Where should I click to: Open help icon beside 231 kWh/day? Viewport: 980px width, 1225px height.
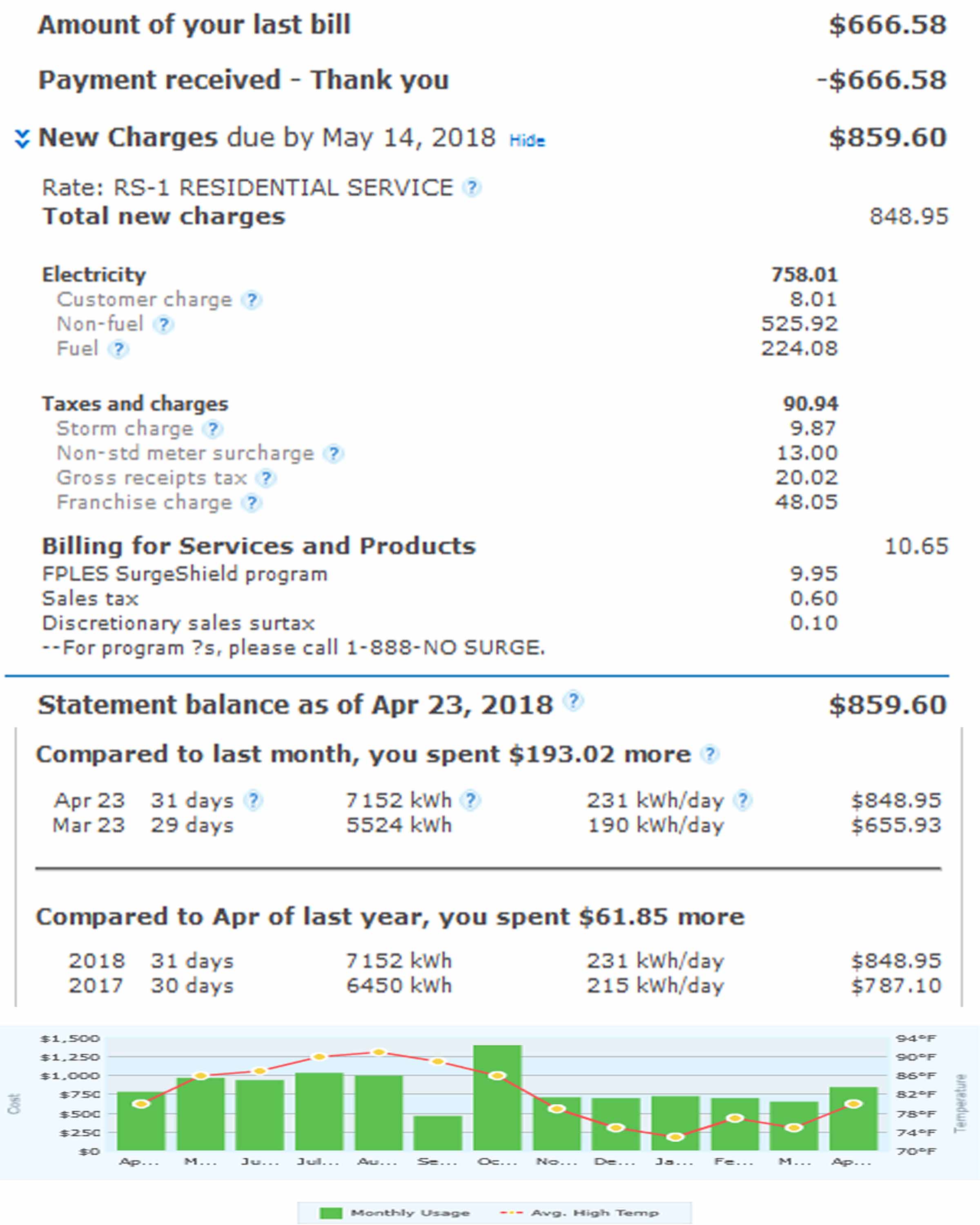coord(742,801)
